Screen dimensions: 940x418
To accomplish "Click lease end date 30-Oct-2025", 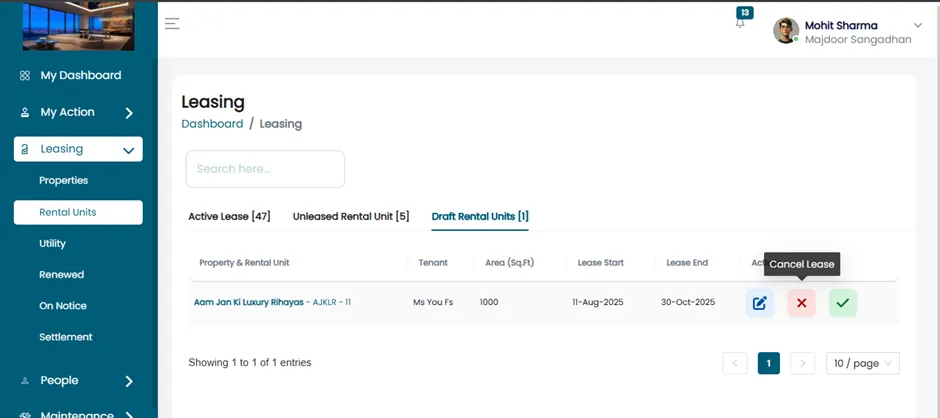I will point(688,302).
